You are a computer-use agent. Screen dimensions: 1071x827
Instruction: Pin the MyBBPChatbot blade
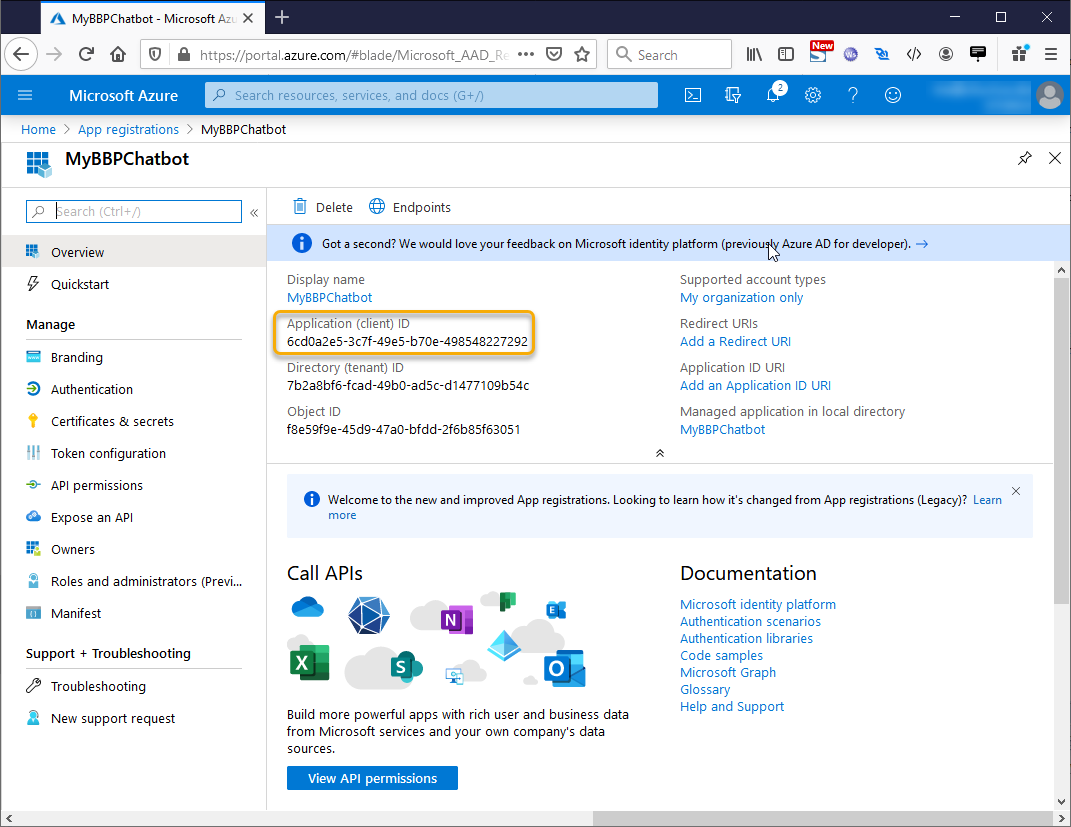pyautogui.click(x=1025, y=158)
